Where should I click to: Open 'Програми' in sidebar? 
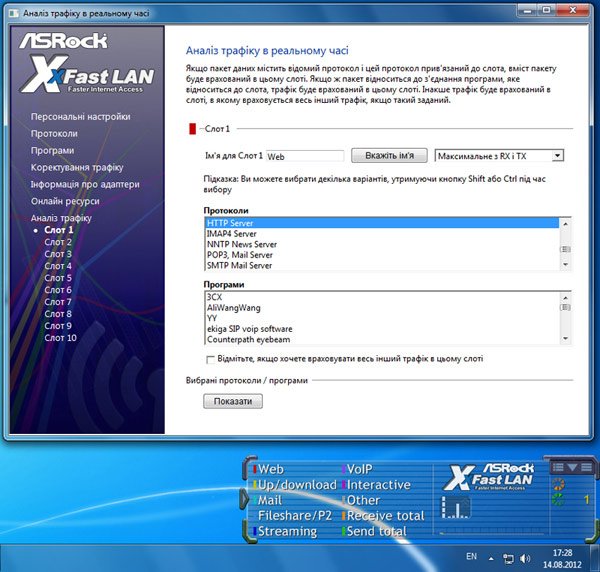coord(52,150)
